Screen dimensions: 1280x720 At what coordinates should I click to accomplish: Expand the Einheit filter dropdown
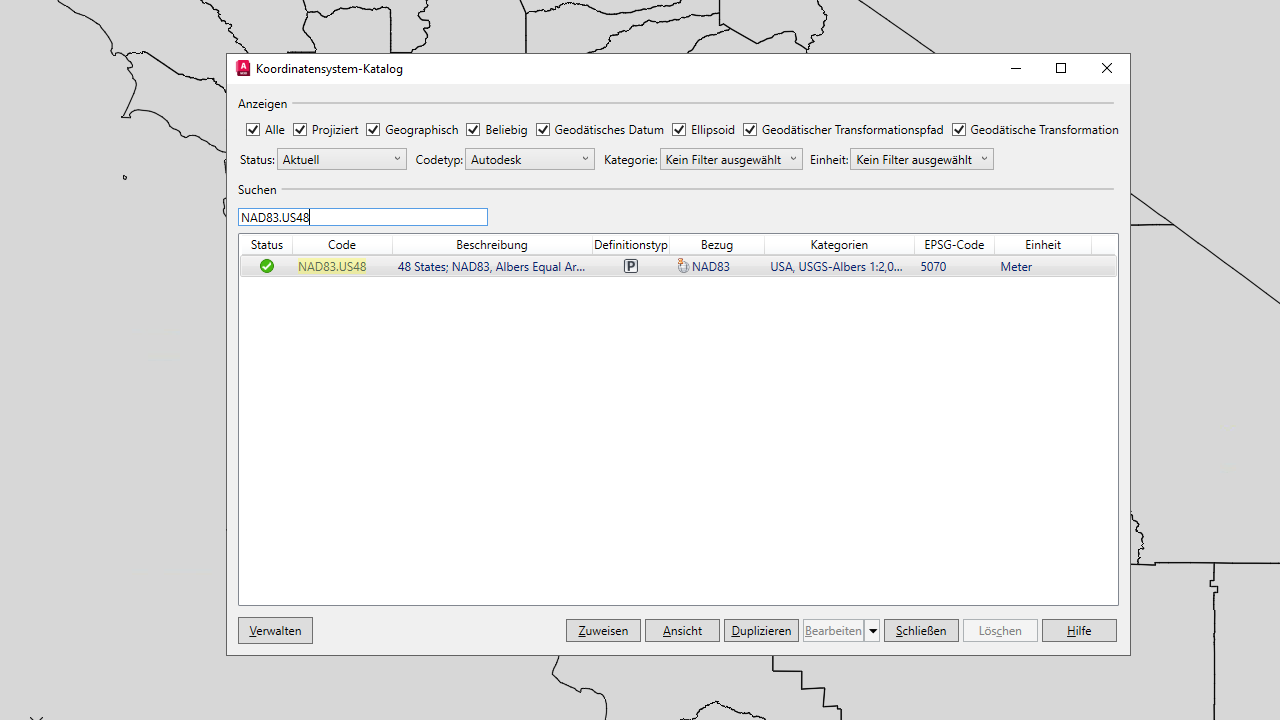coord(922,159)
